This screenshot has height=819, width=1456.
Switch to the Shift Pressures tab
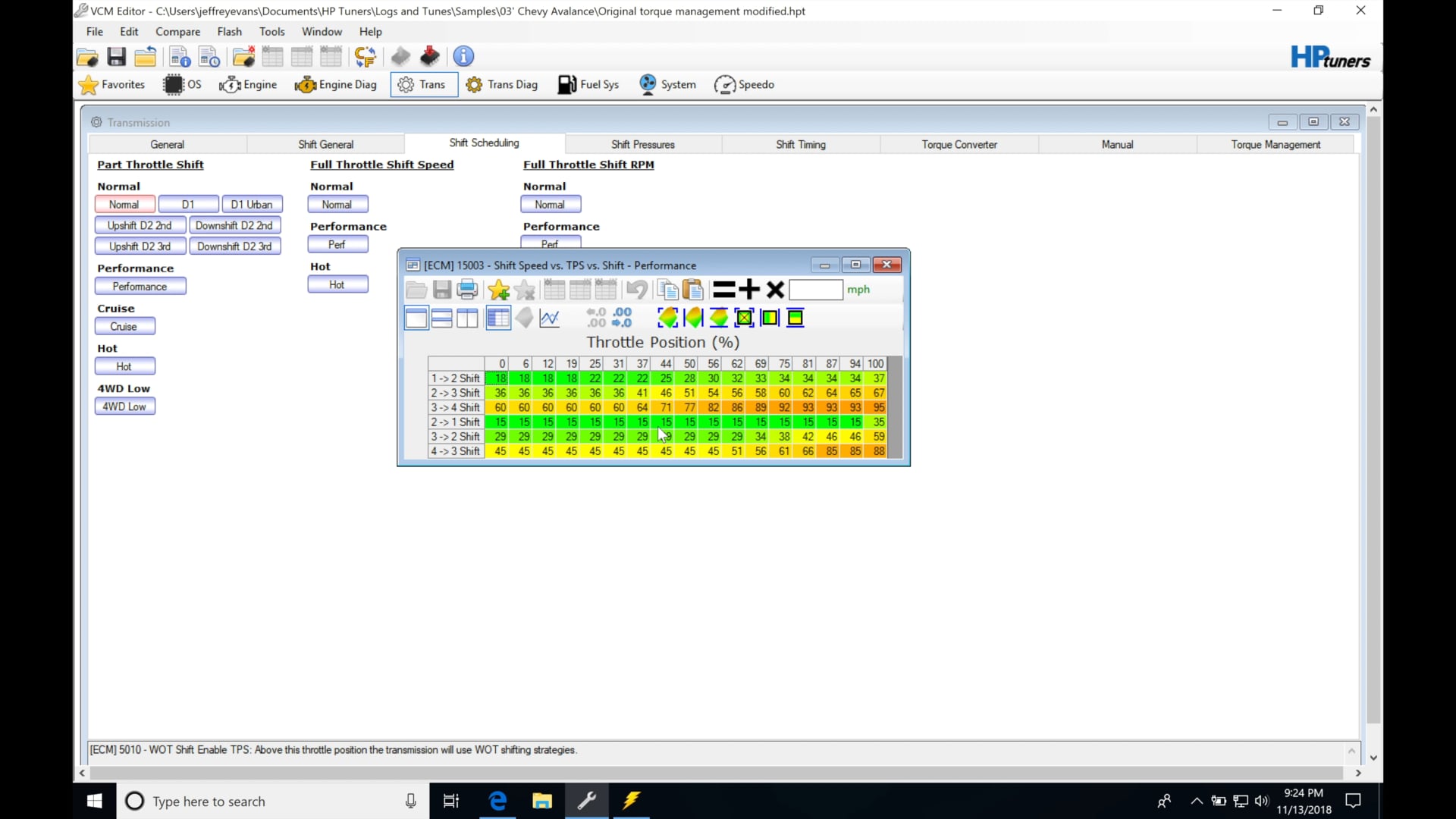pyautogui.click(x=642, y=144)
